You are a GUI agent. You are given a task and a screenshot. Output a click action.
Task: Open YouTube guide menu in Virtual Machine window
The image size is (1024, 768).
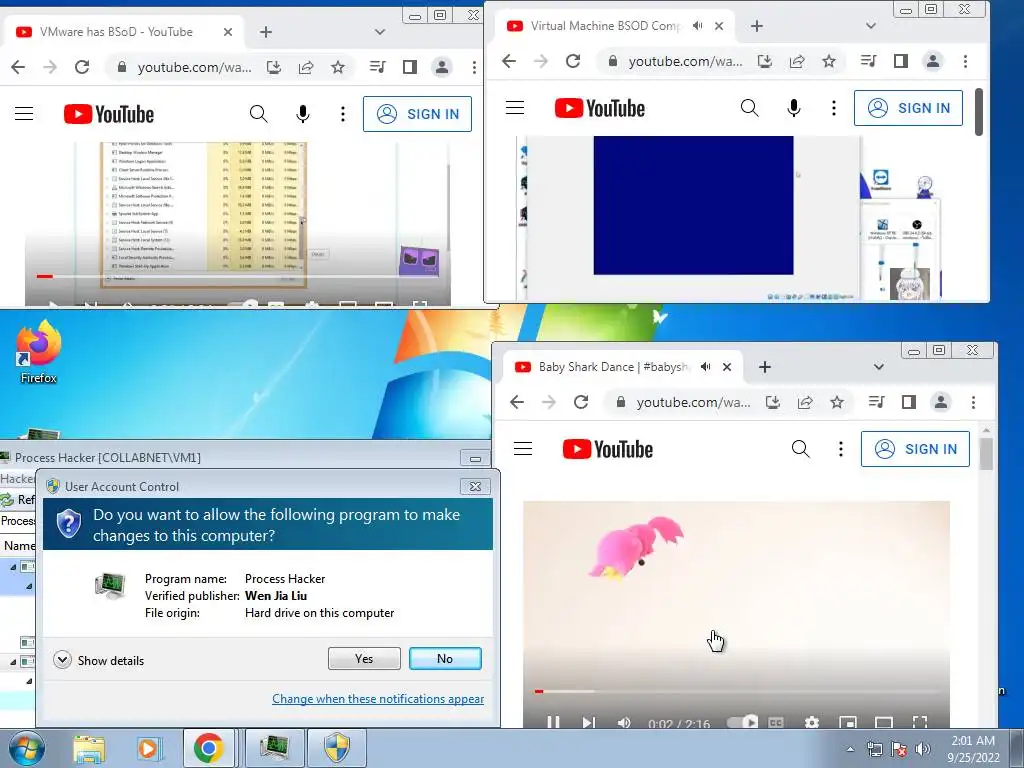515,108
